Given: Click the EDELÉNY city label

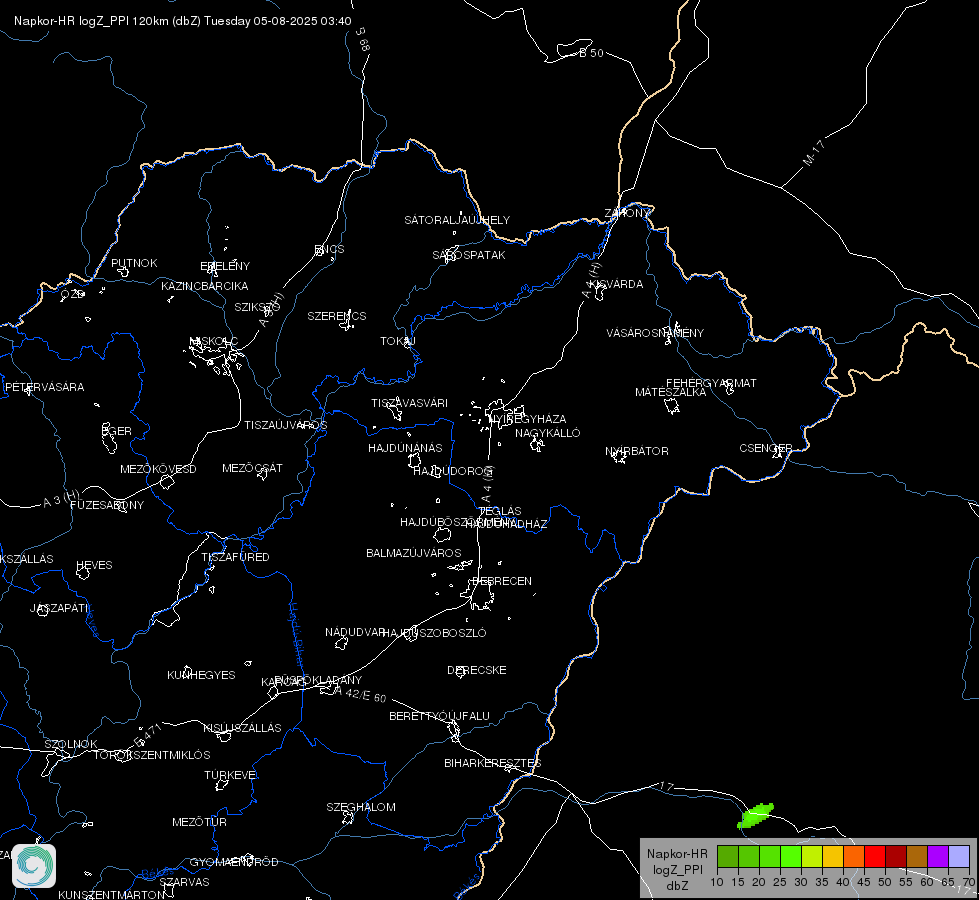Looking at the screenshot, I should pos(225,266).
